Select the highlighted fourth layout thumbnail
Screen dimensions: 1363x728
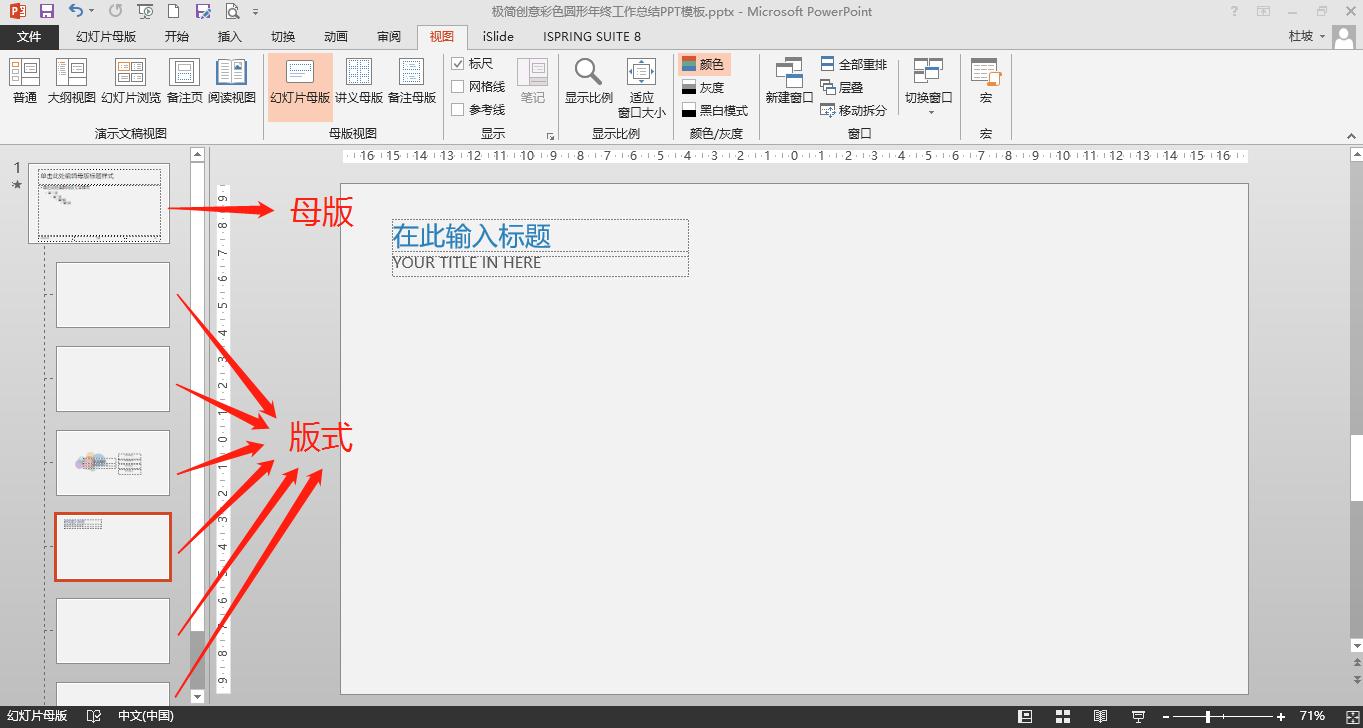(112, 546)
